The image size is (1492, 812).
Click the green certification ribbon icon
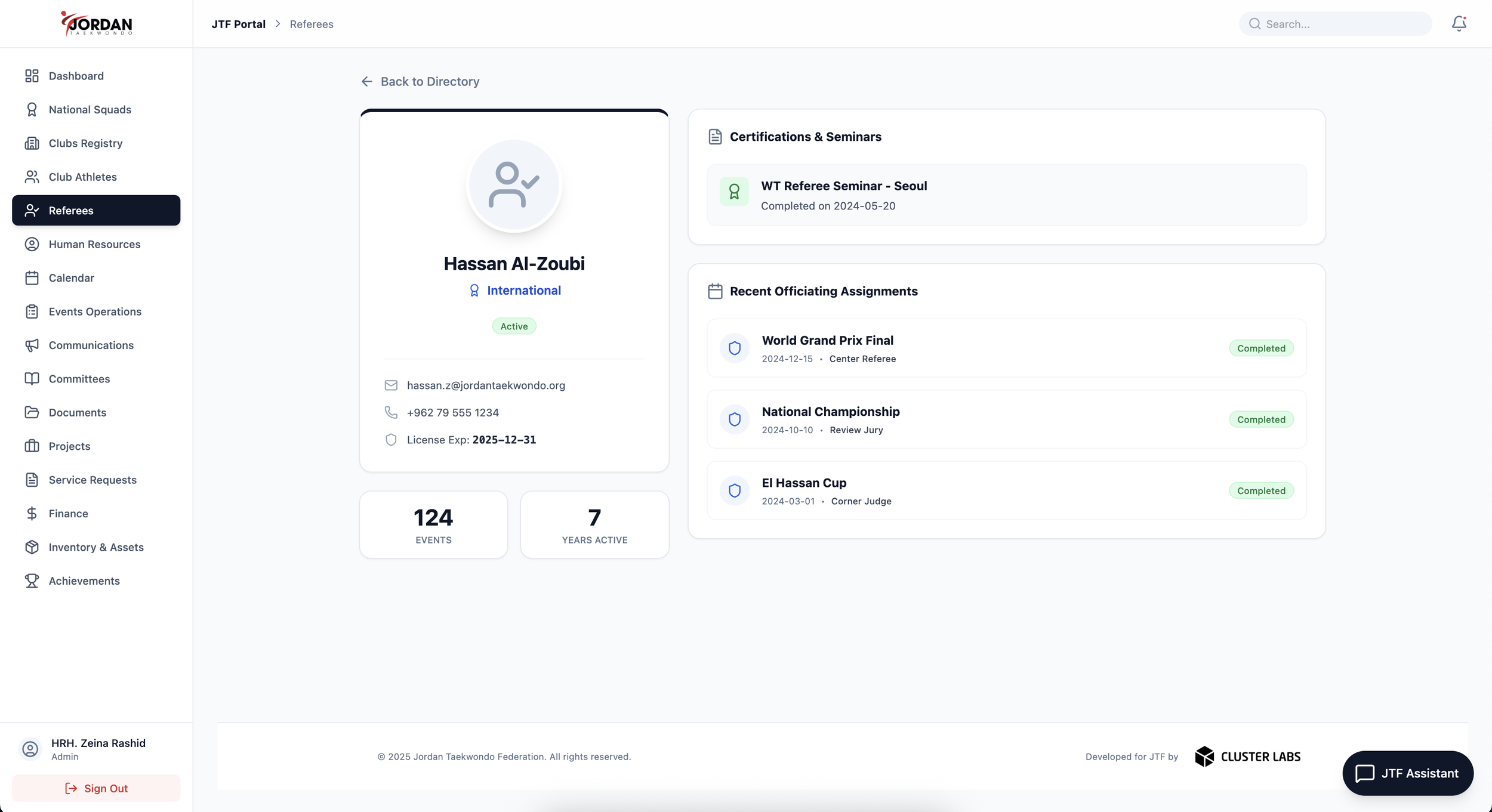[x=734, y=192]
